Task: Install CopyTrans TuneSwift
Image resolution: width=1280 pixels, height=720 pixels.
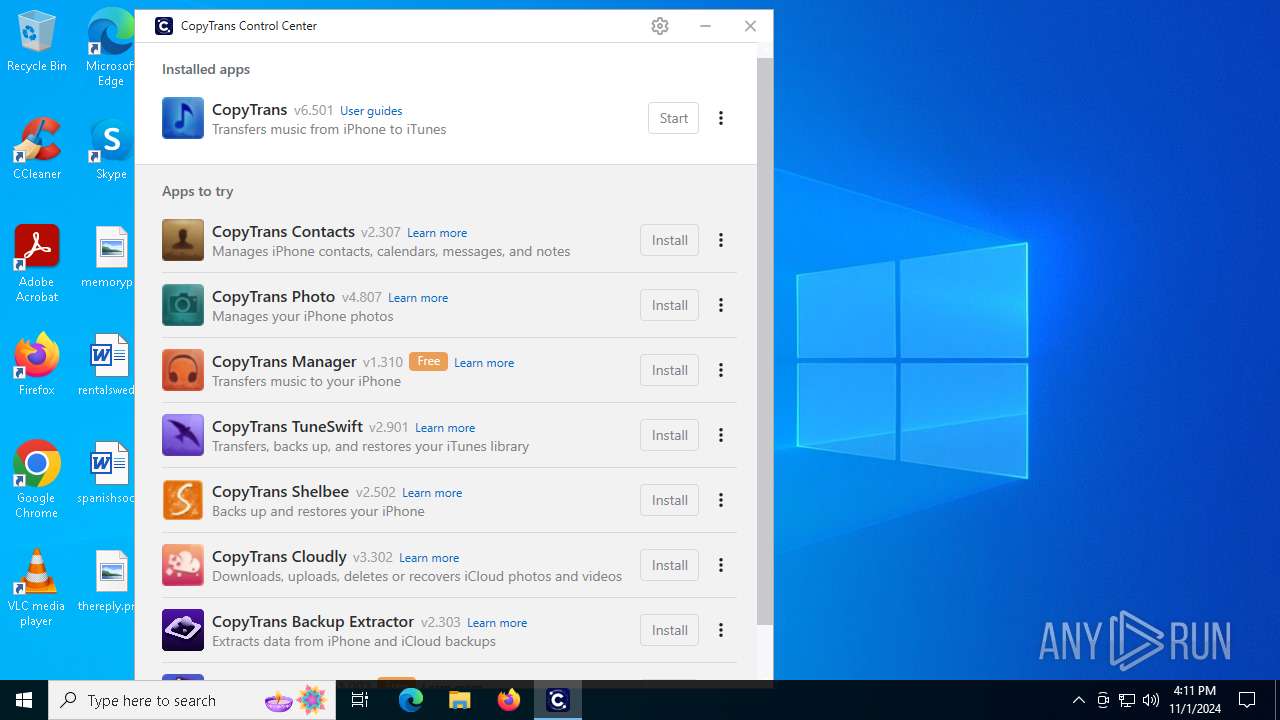Action: click(669, 435)
